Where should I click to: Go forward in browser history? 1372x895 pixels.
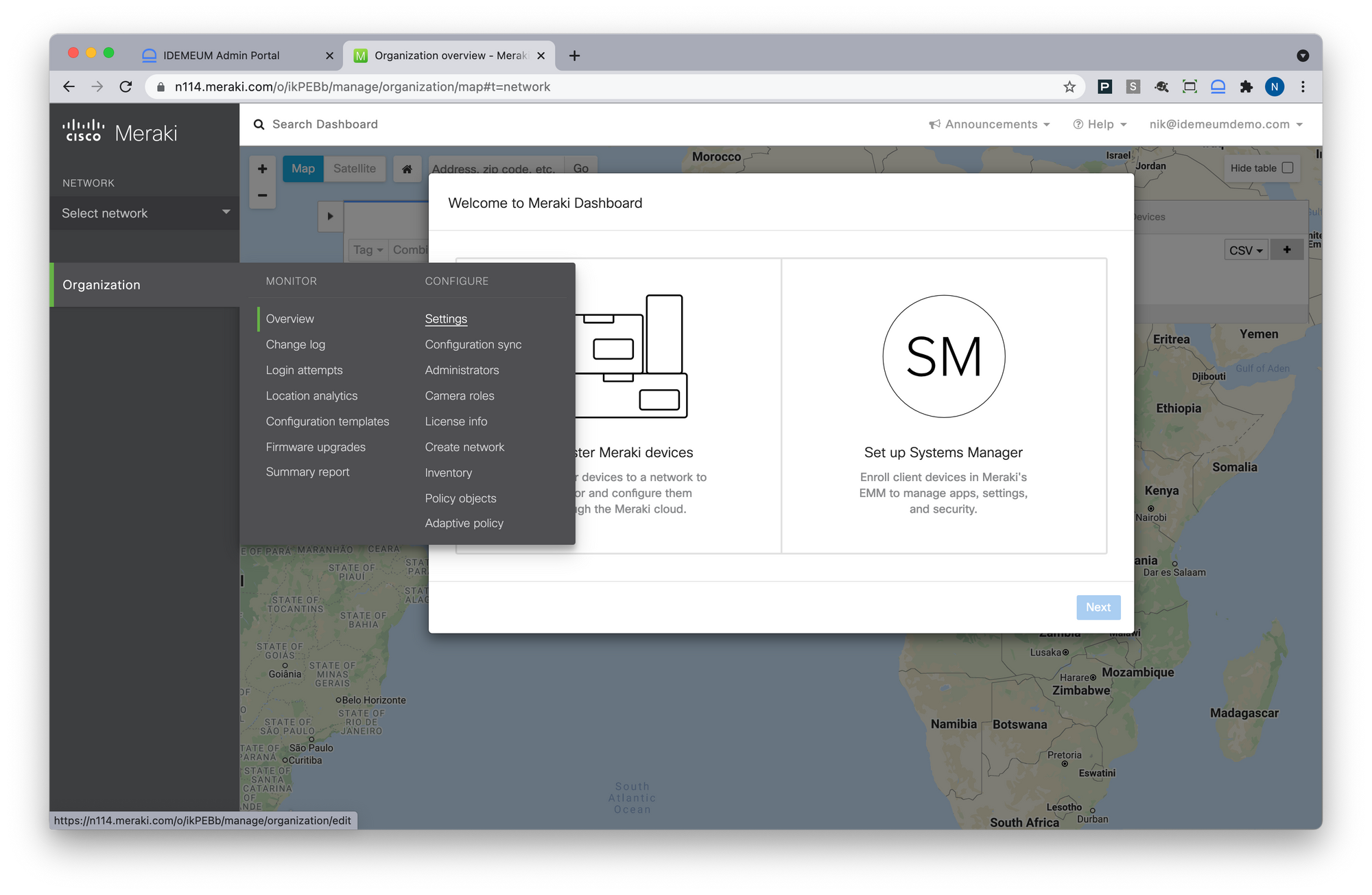pos(97,86)
